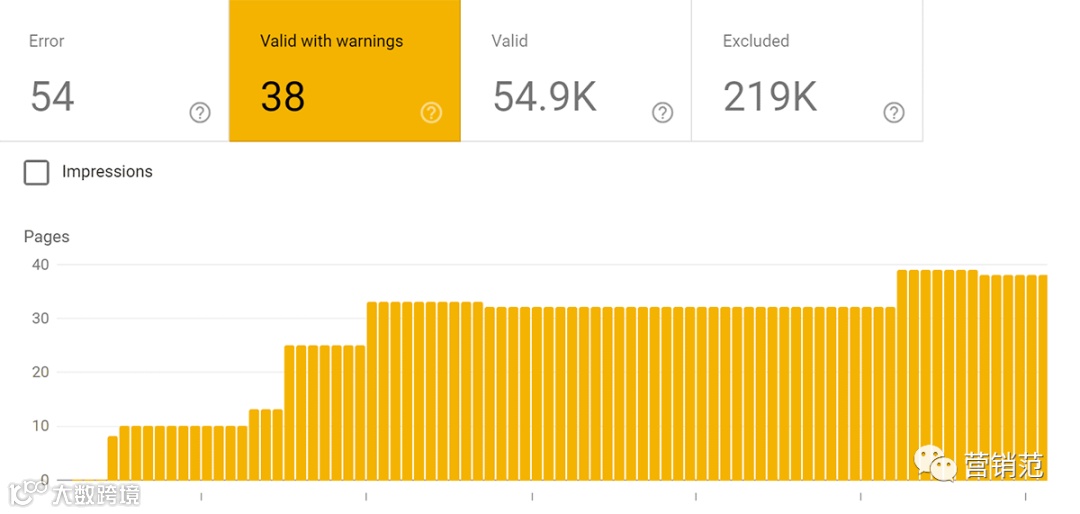Screen dimensions: 1080x514
Task: Click the Pages axis label
Action: (47, 237)
